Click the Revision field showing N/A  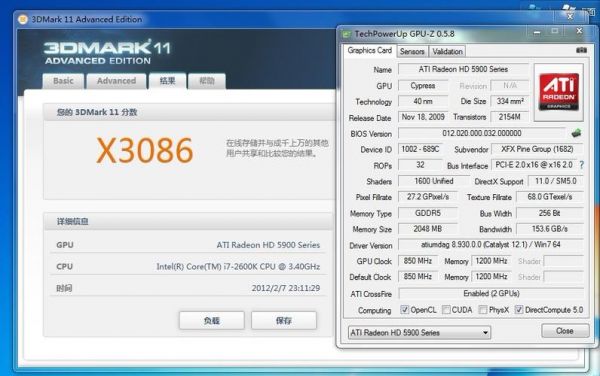(x=510, y=86)
